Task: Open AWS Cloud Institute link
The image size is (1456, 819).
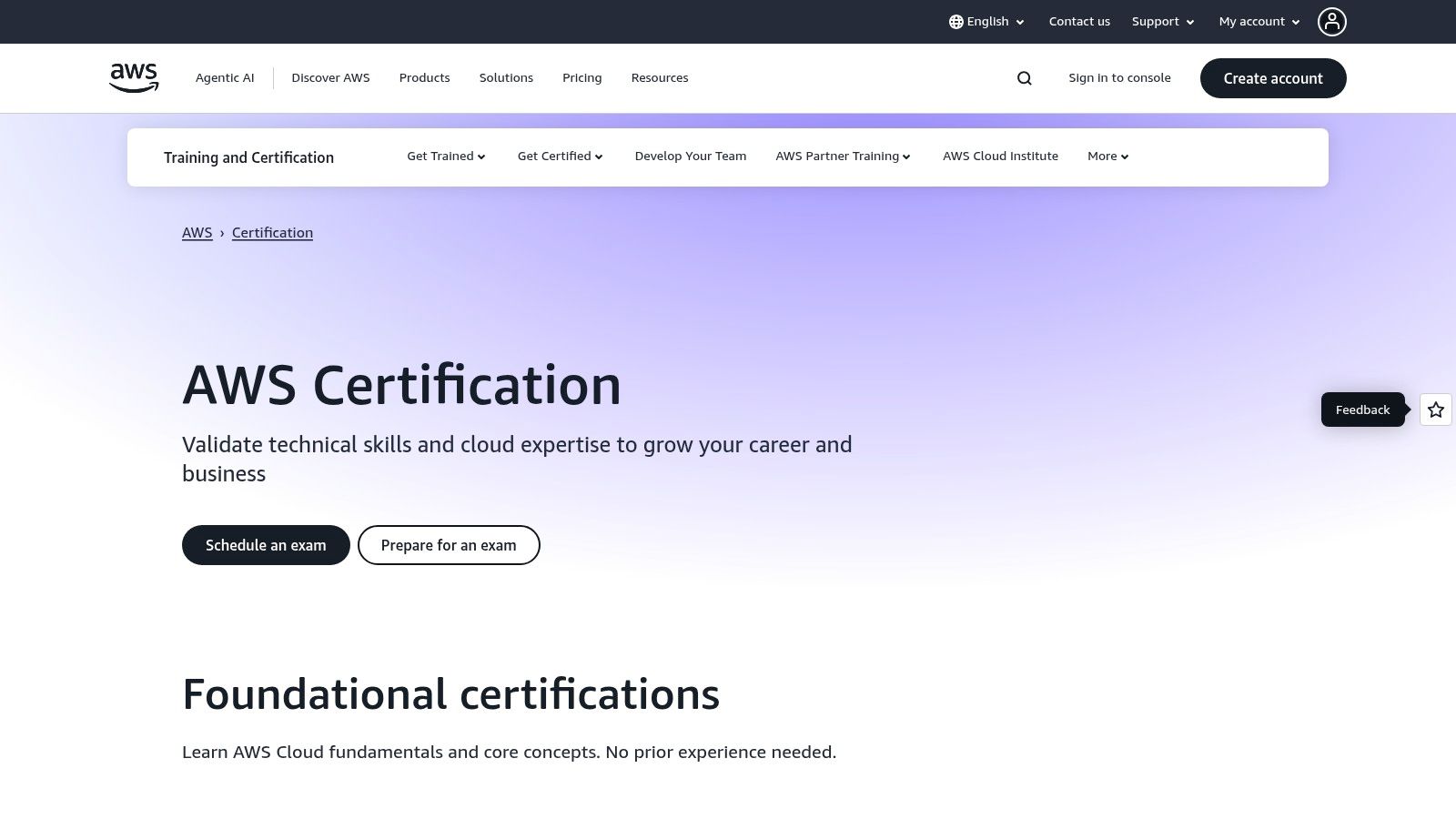Action: coord(1000,157)
